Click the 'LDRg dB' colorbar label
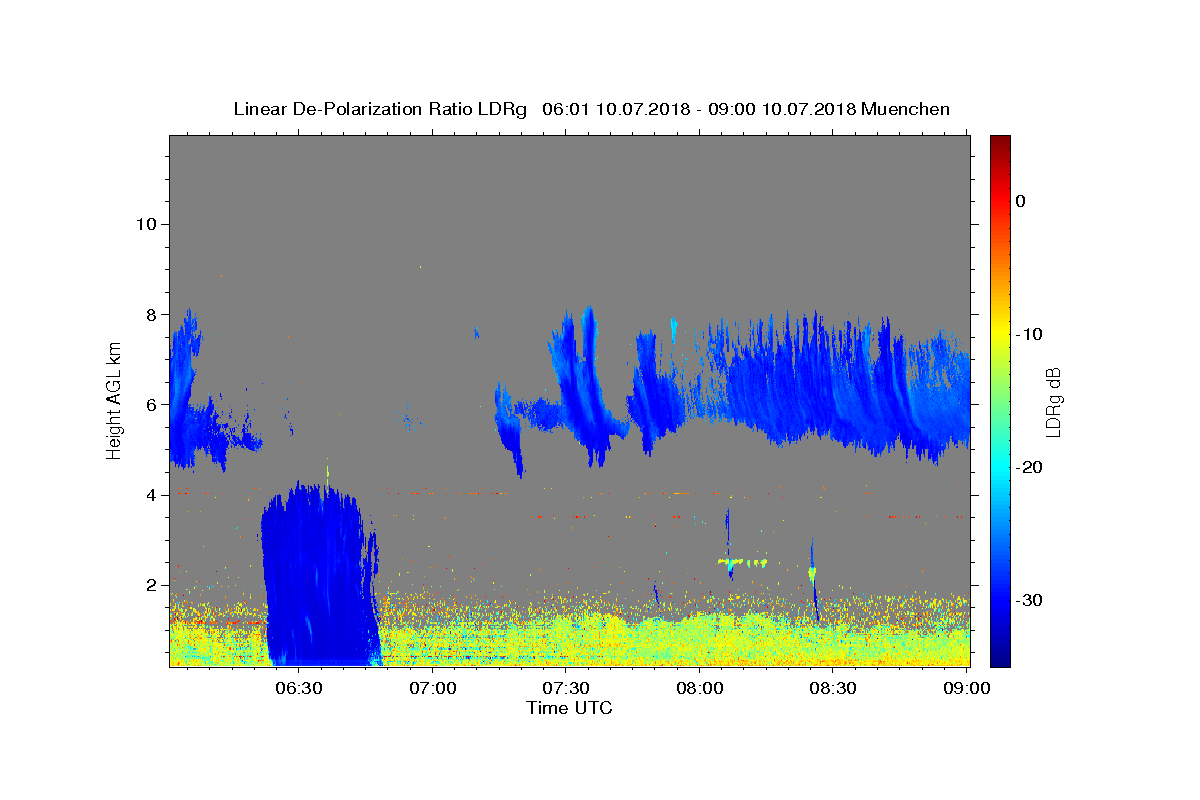This screenshot has width=1200, height=800. (1052, 400)
